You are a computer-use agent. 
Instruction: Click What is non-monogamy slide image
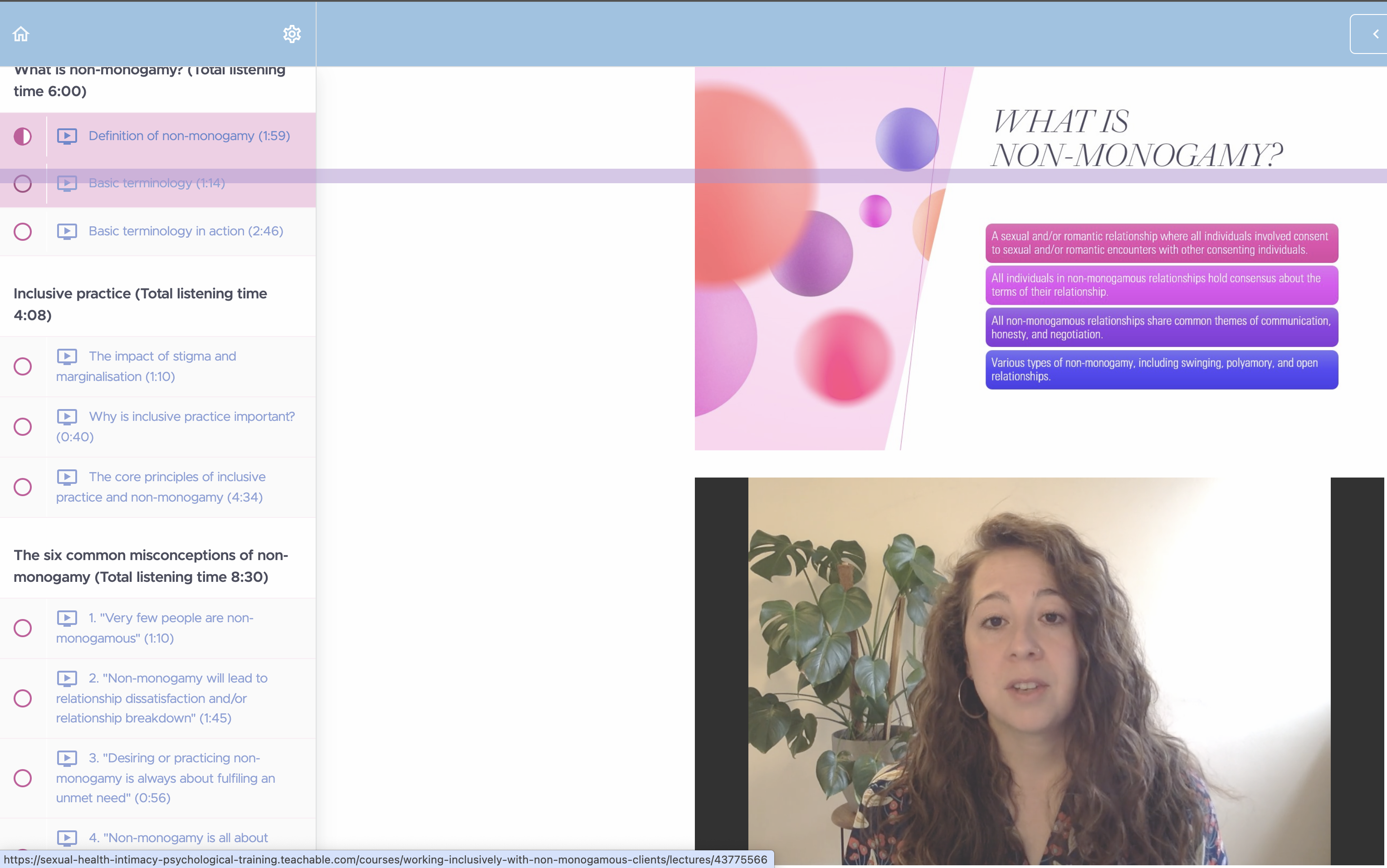1040,258
